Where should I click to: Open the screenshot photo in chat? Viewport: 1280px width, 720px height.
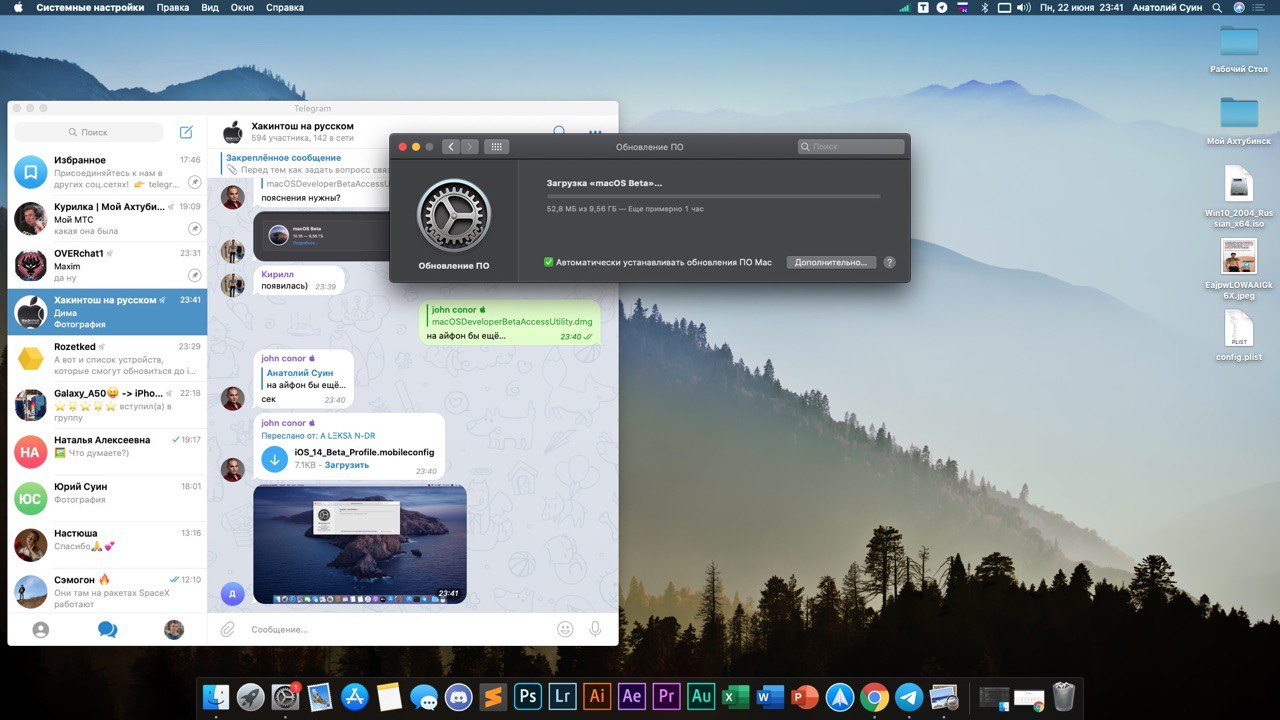click(x=360, y=544)
